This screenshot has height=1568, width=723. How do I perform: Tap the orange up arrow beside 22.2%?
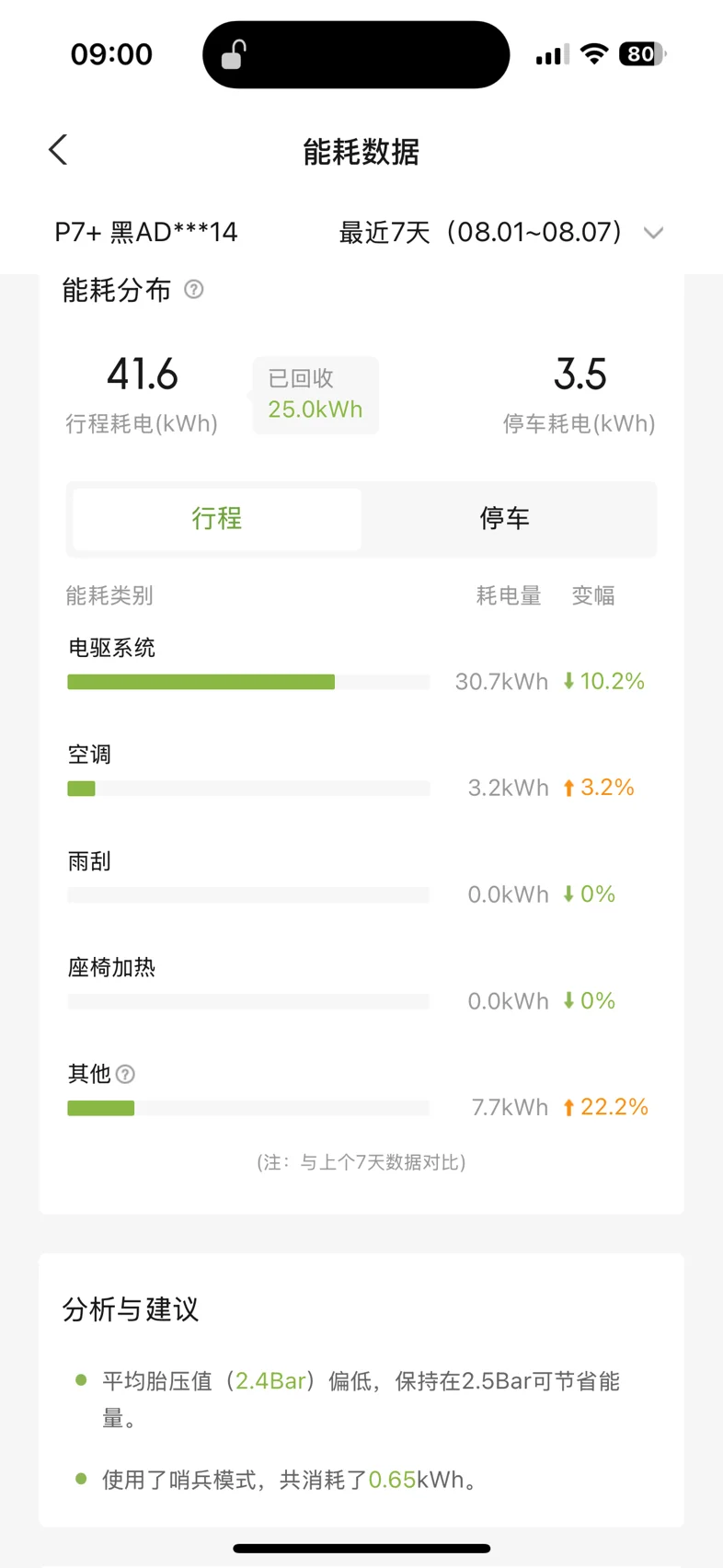(x=568, y=1107)
